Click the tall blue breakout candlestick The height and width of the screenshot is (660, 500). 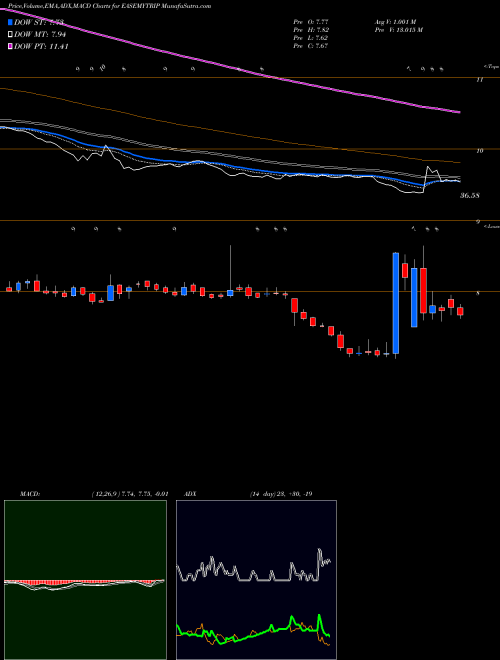pyautogui.click(x=396, y=303)
